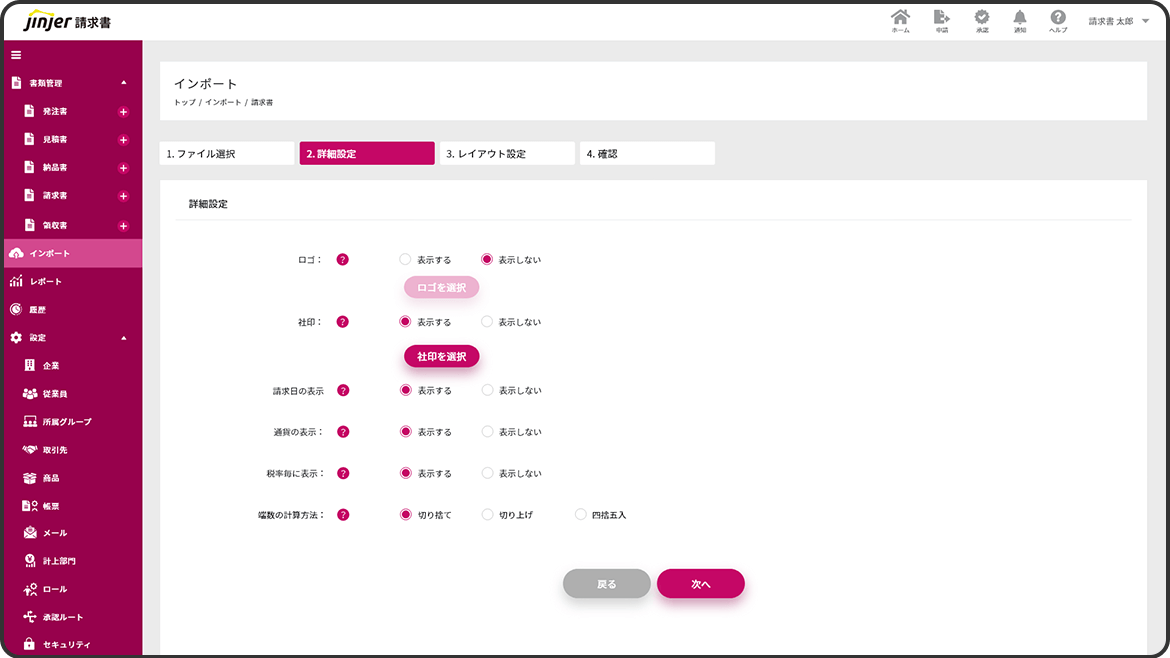This screenshot has width=1170, height=658.
Task: Click the plus icon next to 発注書
Action: (123, 112)
